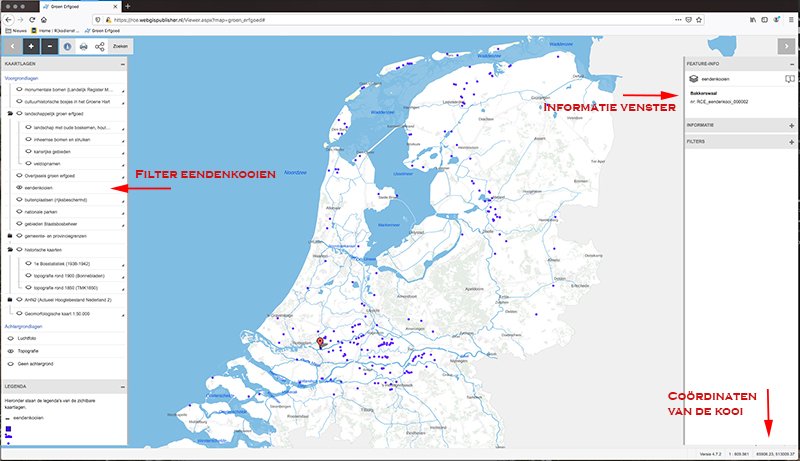The height and width of the screenshot is (461, 800).
Task: Open the book icon beside eendenkooien feature
Action: click(x=789, y=78)
